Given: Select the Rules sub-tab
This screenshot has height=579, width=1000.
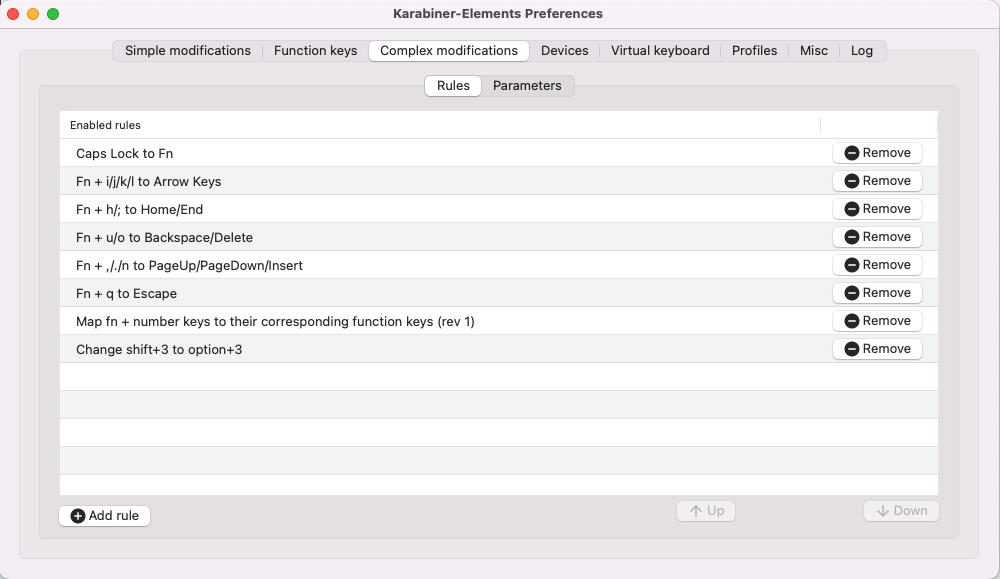Looking at the screenshot, I should coord(453,85).
